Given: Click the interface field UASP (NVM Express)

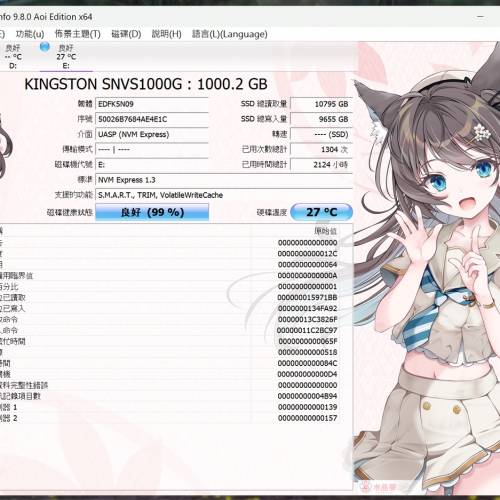Looking at the screenshot, I should [152, 134].
